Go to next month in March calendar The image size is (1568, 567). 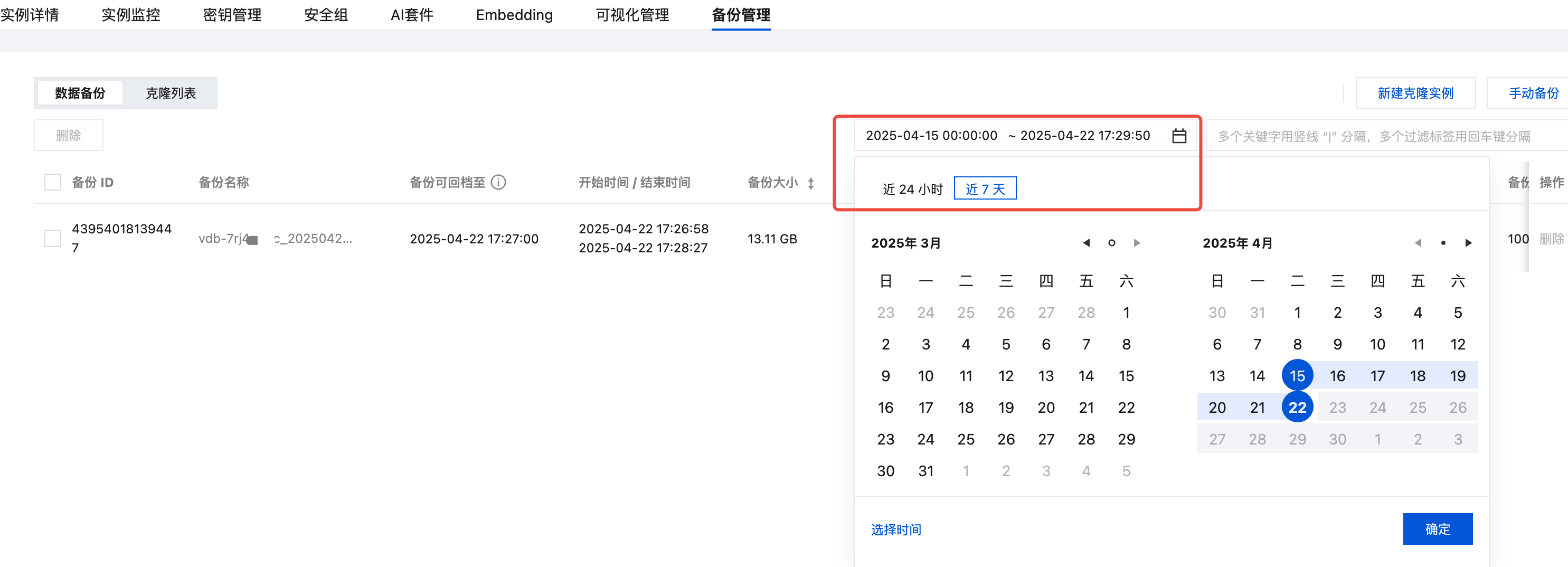(1137, 243)
